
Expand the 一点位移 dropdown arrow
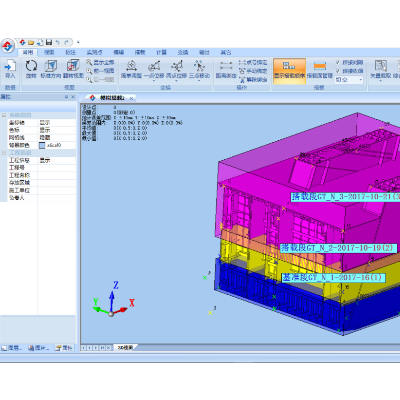tap(154, 81)
